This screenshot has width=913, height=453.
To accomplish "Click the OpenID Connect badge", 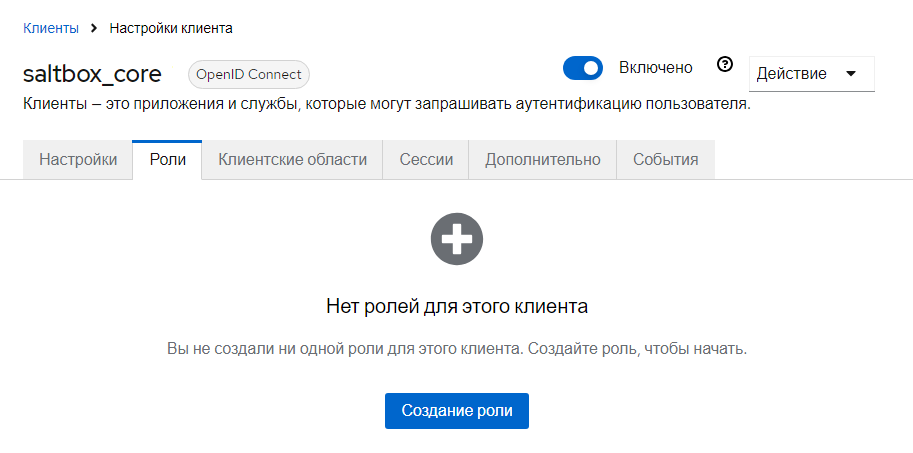I will (x=249, y=74).
